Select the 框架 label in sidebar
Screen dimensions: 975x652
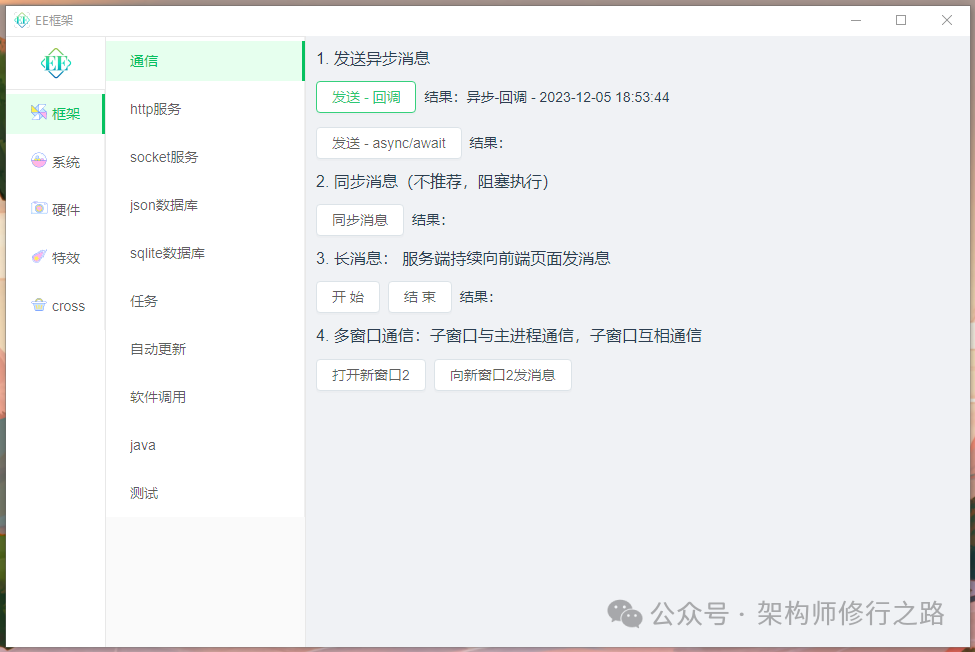[x=66, y=114]
